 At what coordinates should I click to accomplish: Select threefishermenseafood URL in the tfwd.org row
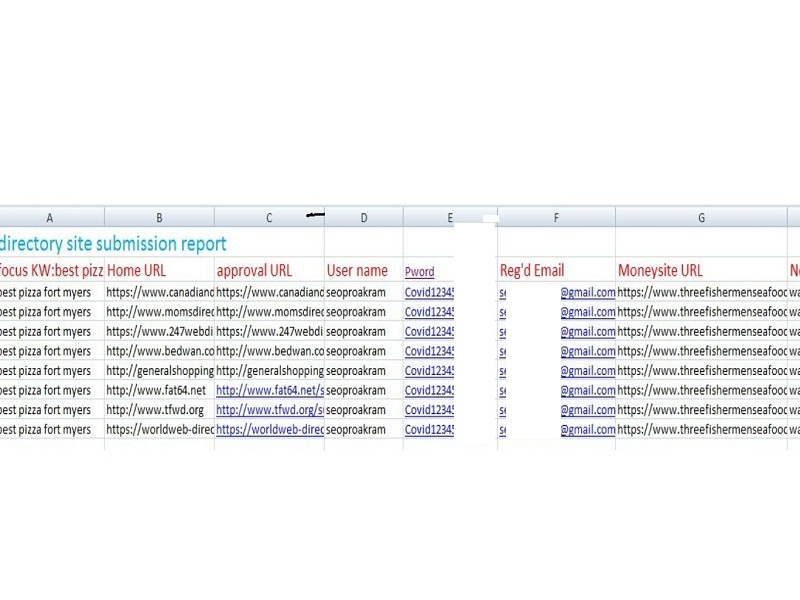(x=702, y=410)
